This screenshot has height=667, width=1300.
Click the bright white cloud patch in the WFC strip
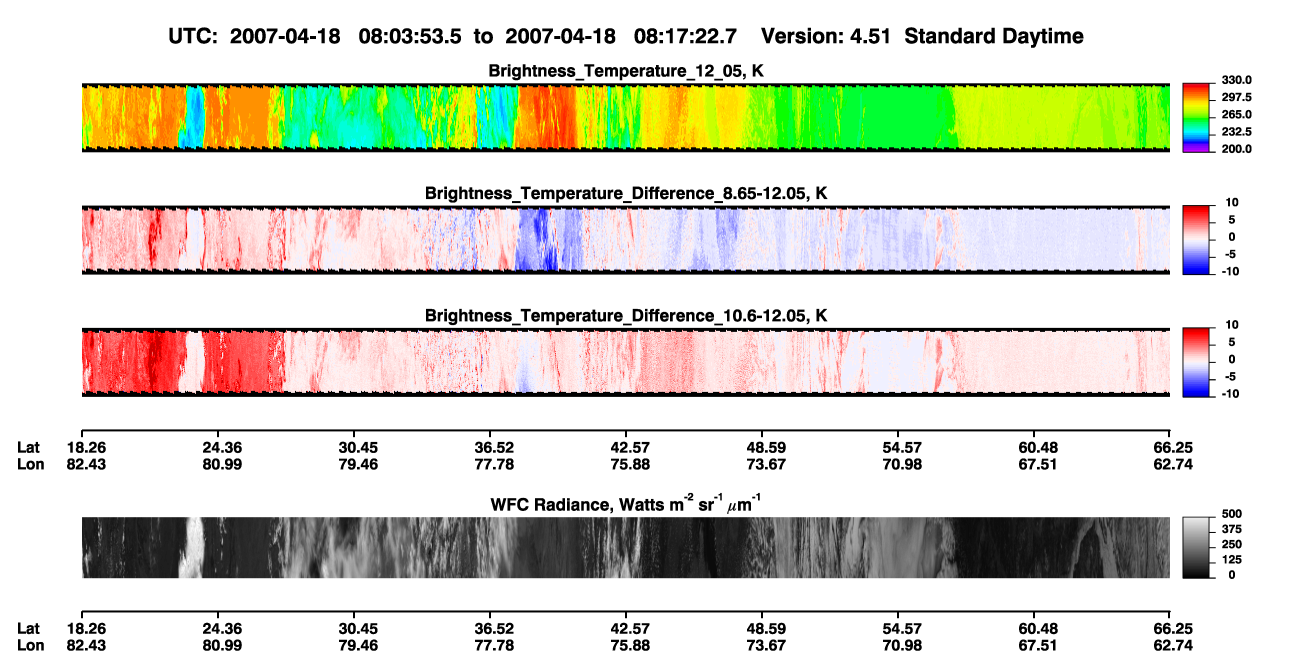click(190, 547)
